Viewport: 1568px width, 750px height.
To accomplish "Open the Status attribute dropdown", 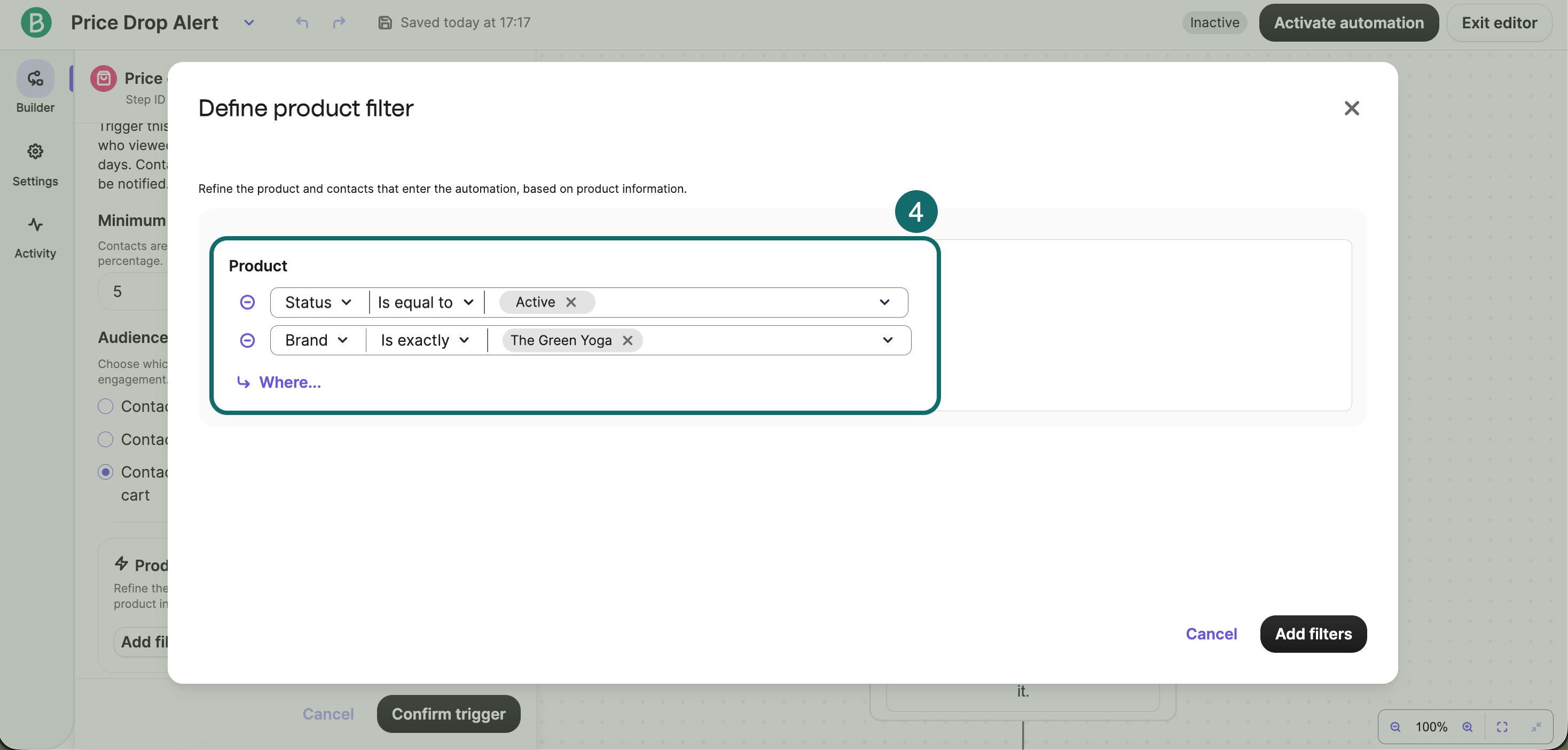I will point(318,302).
